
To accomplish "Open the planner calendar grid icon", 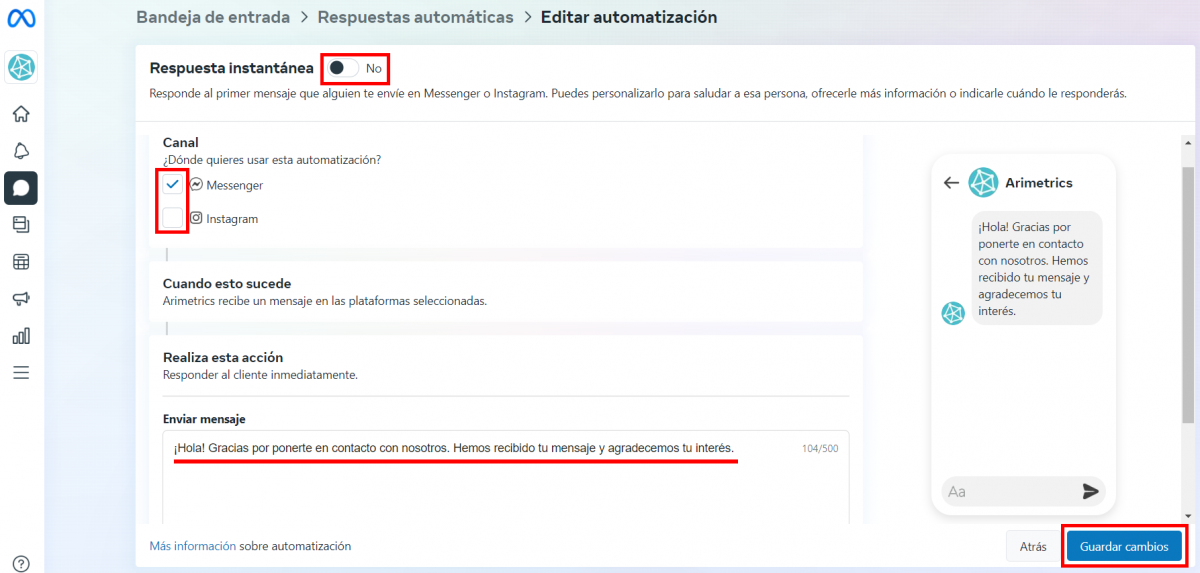I will tap(21, 262).
